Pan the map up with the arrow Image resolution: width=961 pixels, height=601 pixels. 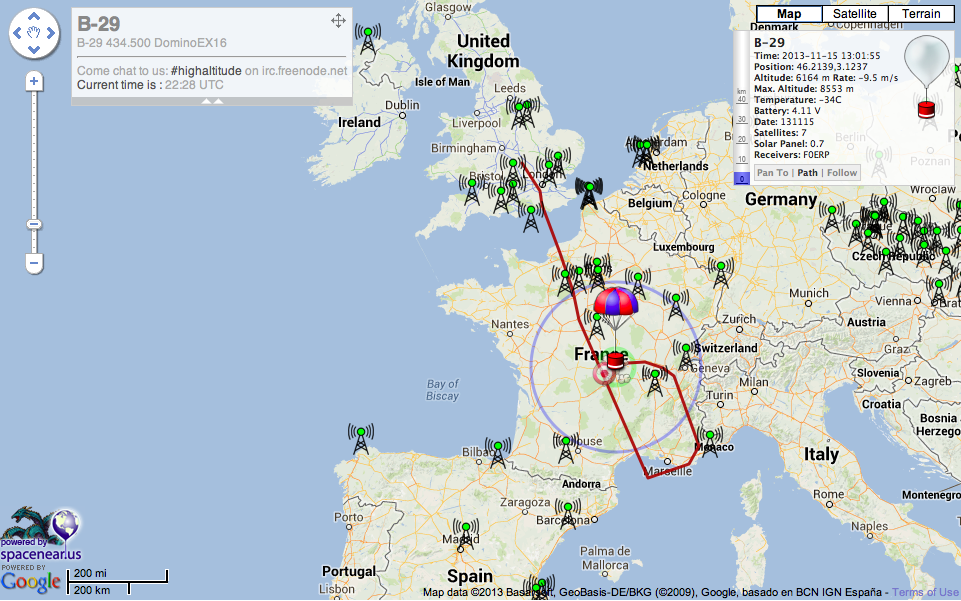coord(34,17)
